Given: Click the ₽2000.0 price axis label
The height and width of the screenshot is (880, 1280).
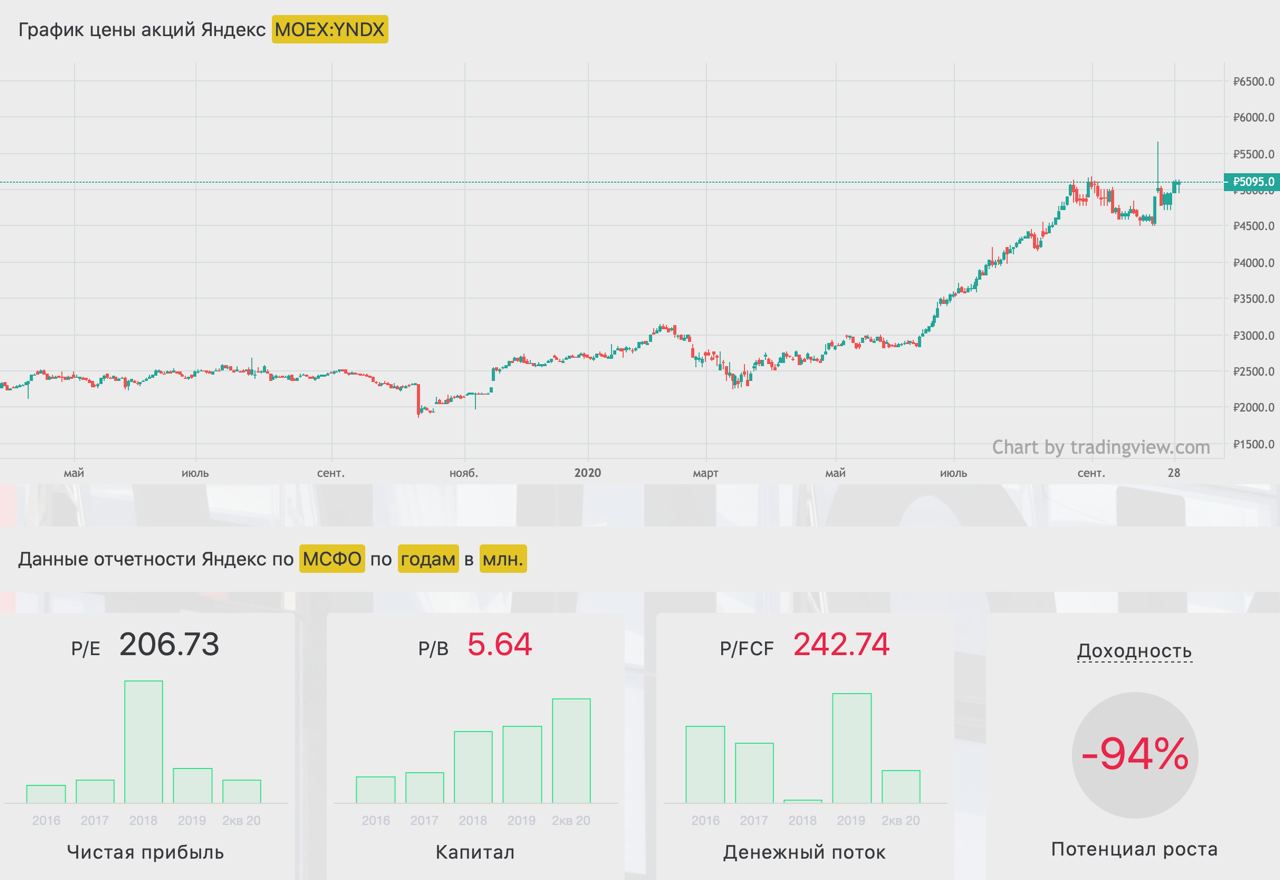Looking at the screenshot, I should coord(1253,408).
